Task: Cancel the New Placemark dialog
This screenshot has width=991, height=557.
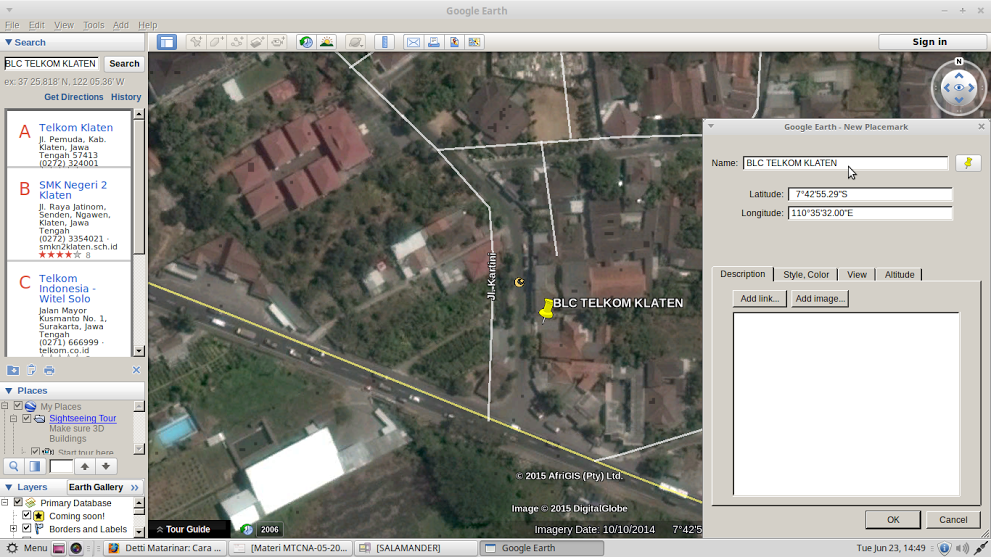Action: 952,520
